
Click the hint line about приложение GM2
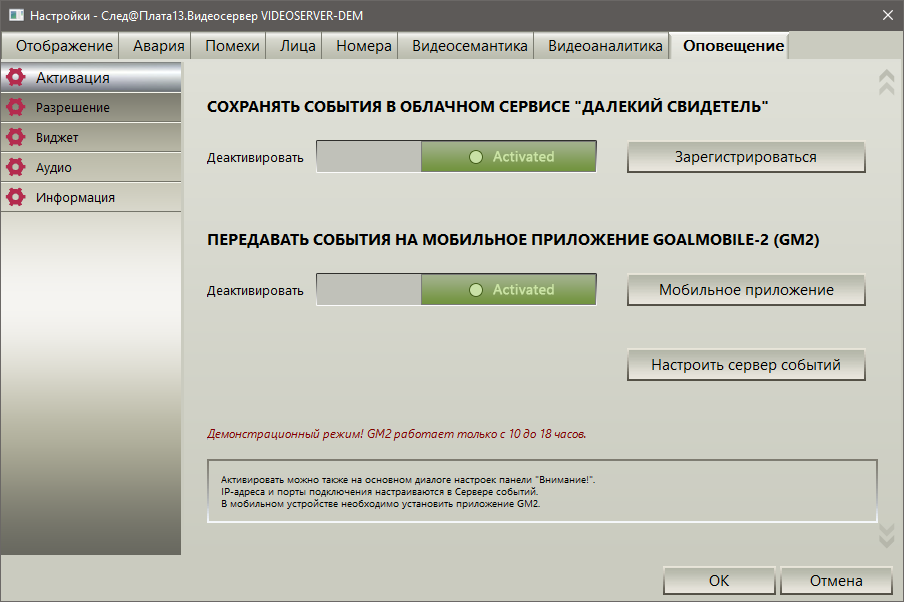(381, 504)
